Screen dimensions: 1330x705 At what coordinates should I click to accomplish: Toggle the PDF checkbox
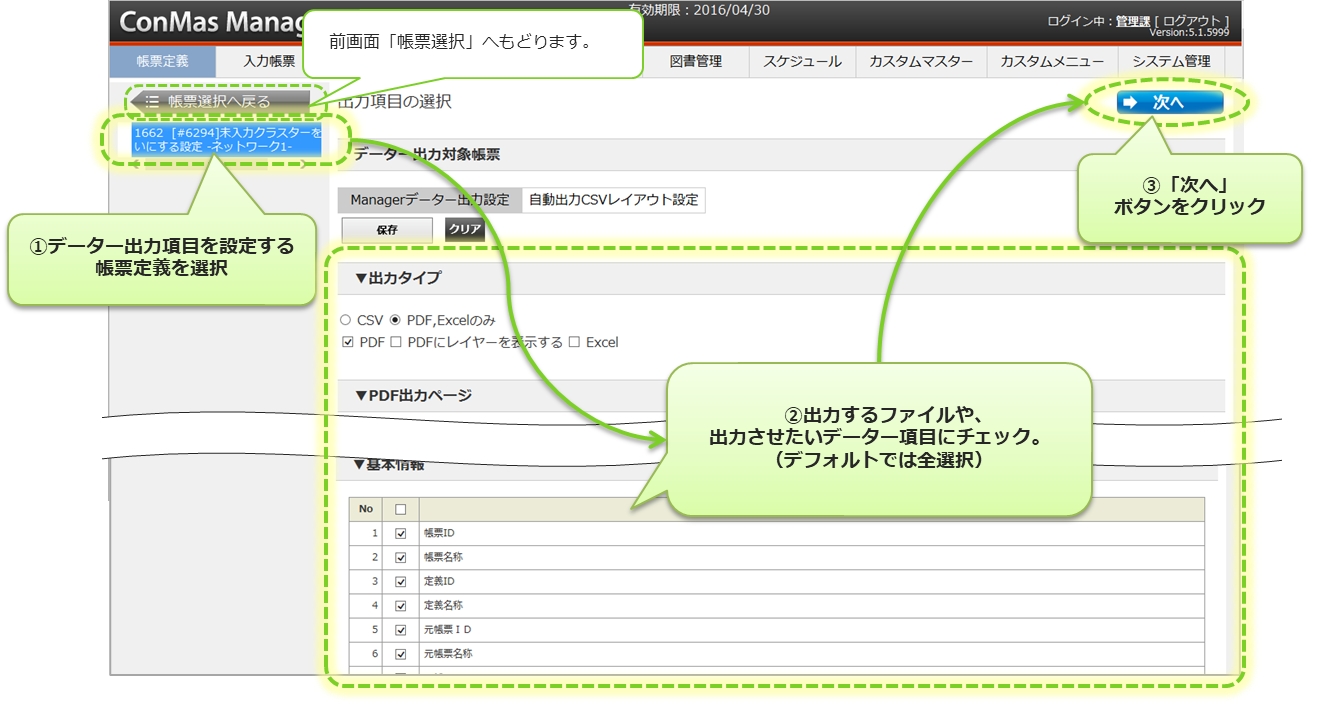(348, 342)
